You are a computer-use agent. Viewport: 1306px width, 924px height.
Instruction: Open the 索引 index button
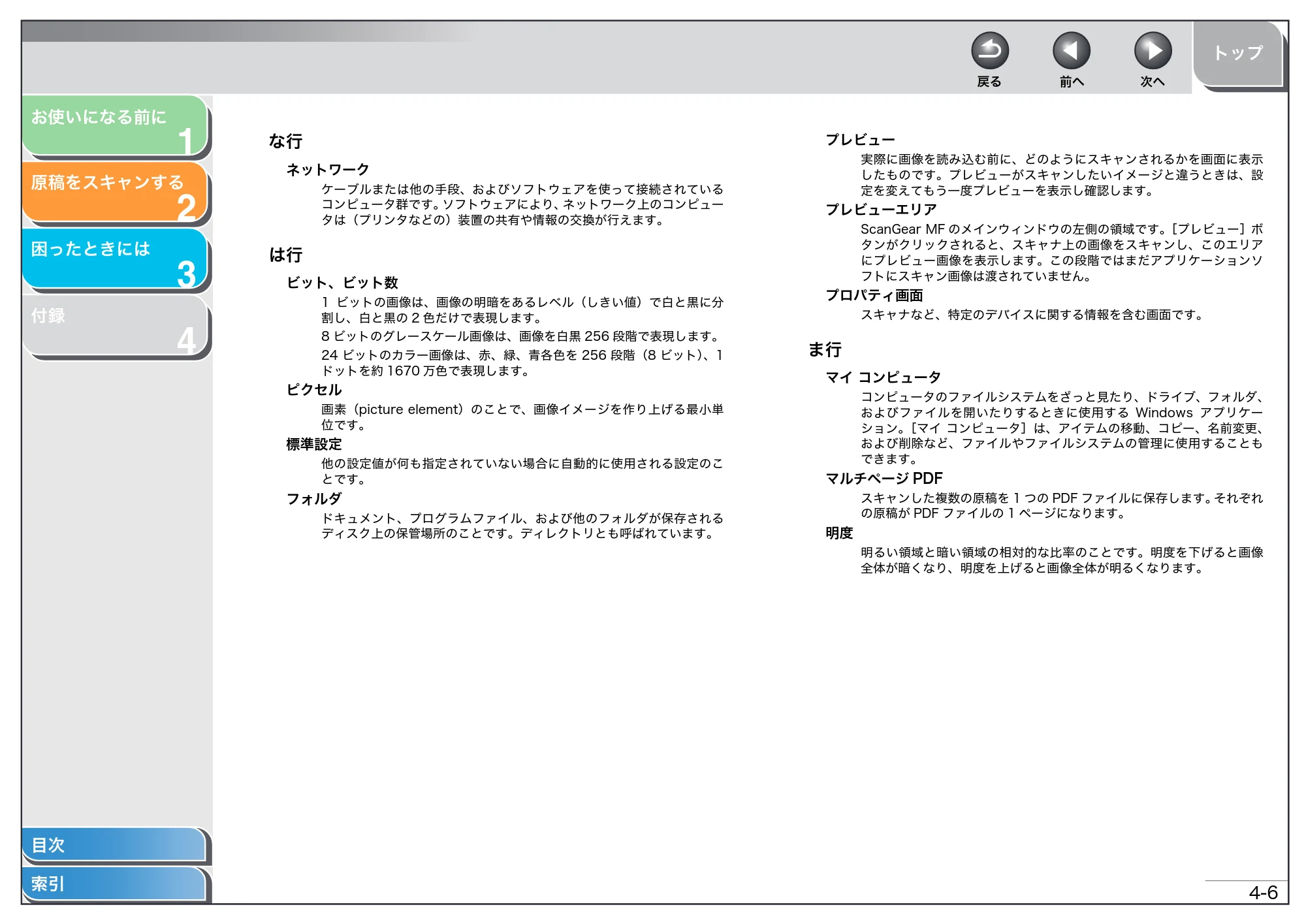pos(114,884)
